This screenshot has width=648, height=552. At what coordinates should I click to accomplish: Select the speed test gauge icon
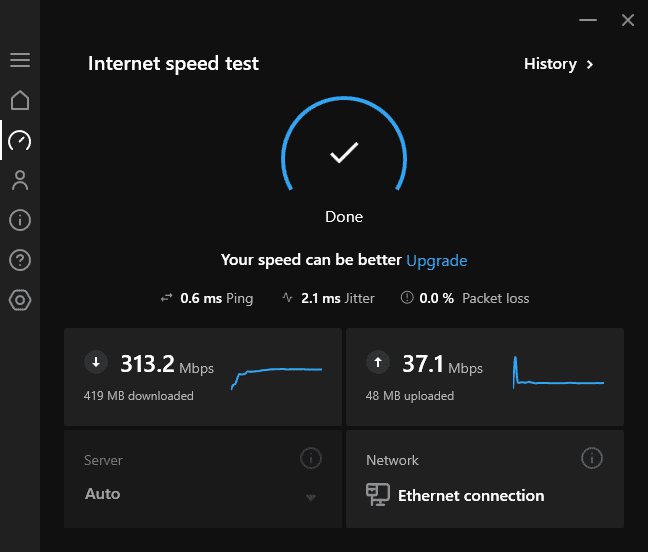click(20, 140)
